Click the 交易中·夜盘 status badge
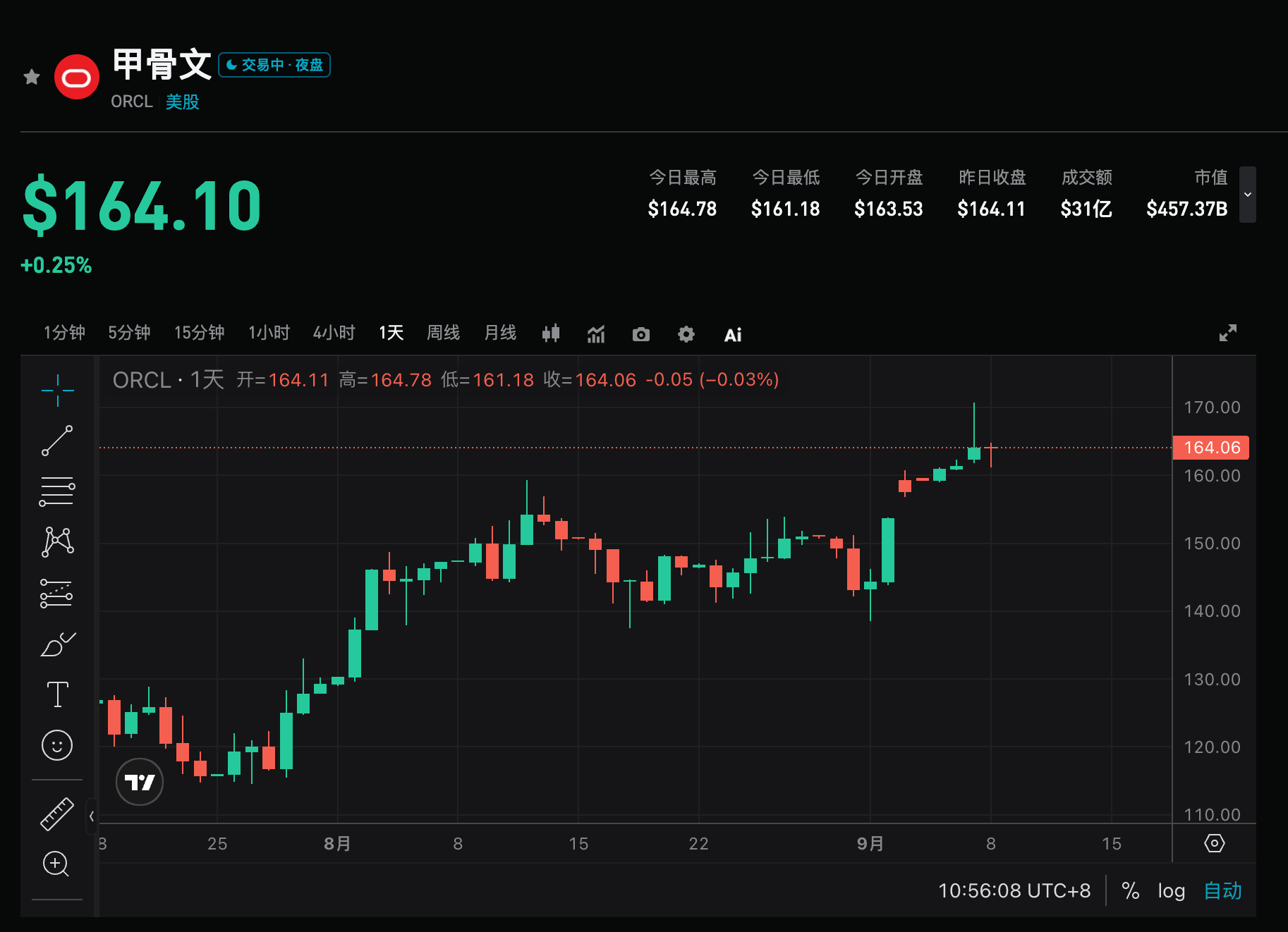This screenshot has width=1288, height=932. 274,65
